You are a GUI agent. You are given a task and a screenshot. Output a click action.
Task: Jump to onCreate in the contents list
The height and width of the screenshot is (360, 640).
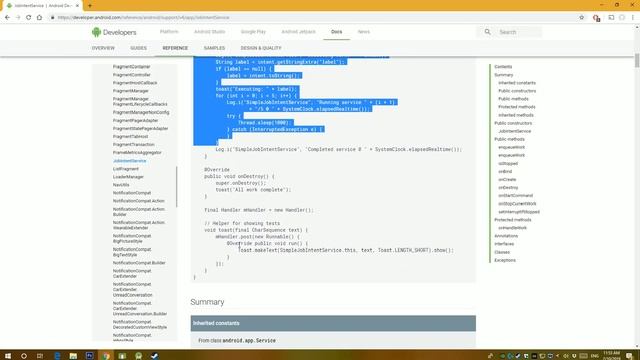pyautogui.click(x=507, y=180)
